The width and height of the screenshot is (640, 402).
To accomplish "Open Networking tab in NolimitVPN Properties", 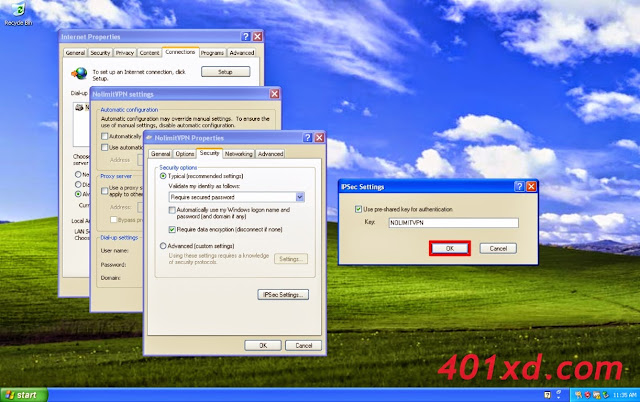I will [x=238, y=154].
